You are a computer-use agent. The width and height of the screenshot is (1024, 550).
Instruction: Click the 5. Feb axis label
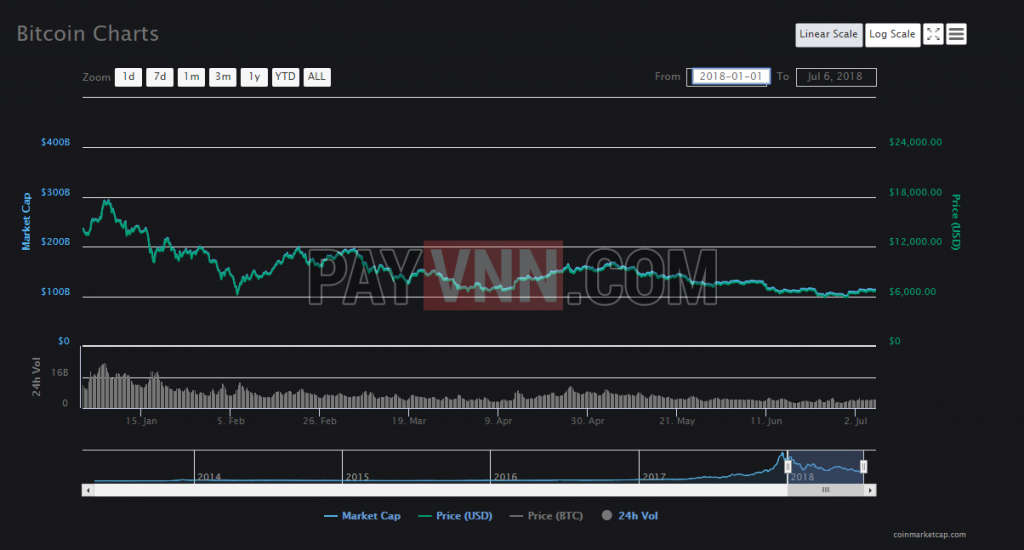pyautogui.click(x=231, y=421)
